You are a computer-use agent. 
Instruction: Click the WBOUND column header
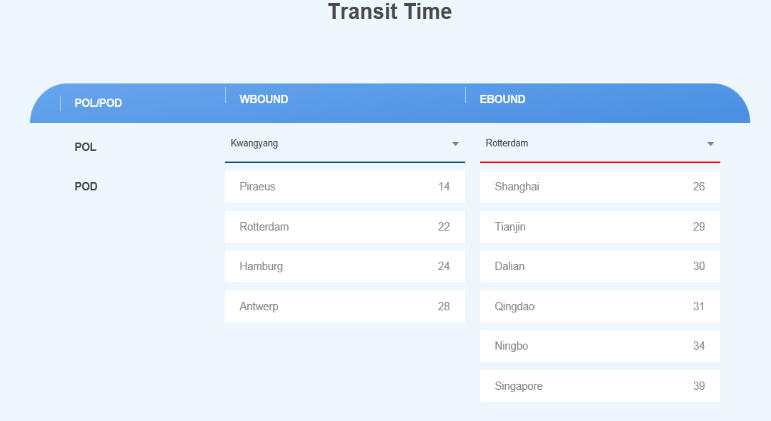pyautogui.click(x=264, y=99)
